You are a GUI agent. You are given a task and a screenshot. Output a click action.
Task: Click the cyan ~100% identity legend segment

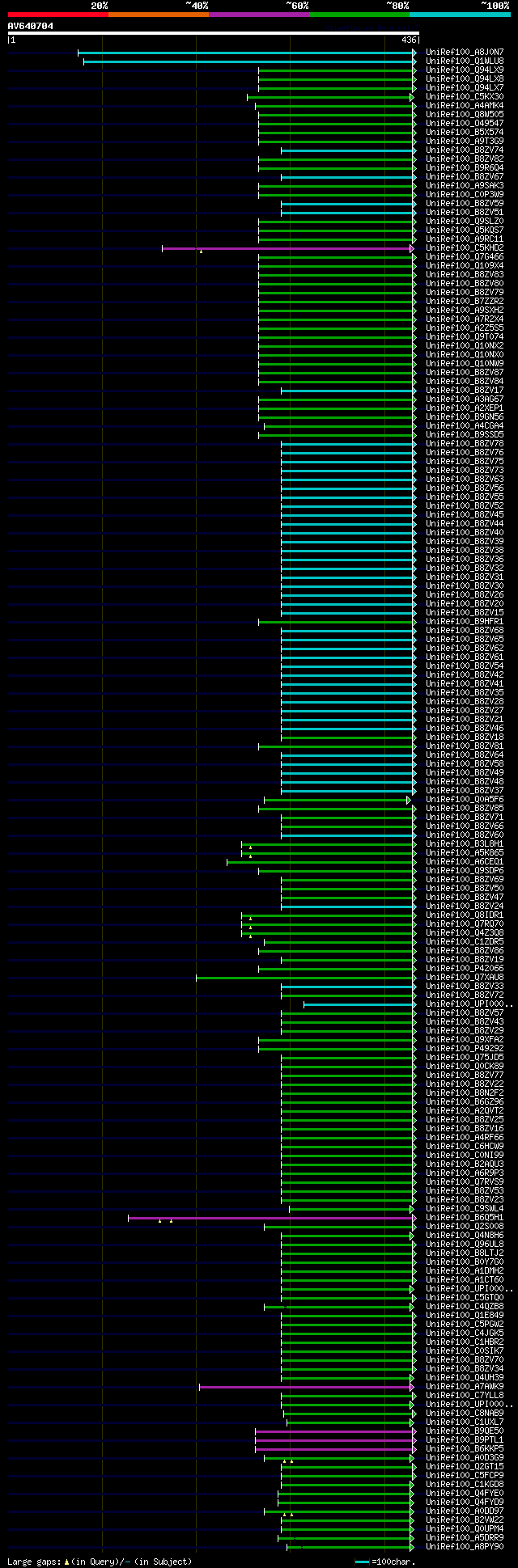[x=460, y=15]
